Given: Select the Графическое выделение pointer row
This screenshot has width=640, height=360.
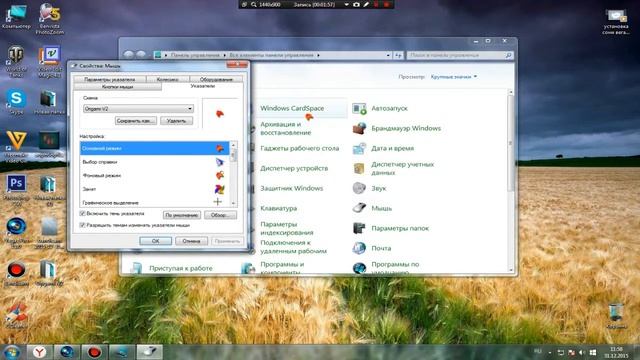Looking at the screenshot, I should [x=154, y=202].
